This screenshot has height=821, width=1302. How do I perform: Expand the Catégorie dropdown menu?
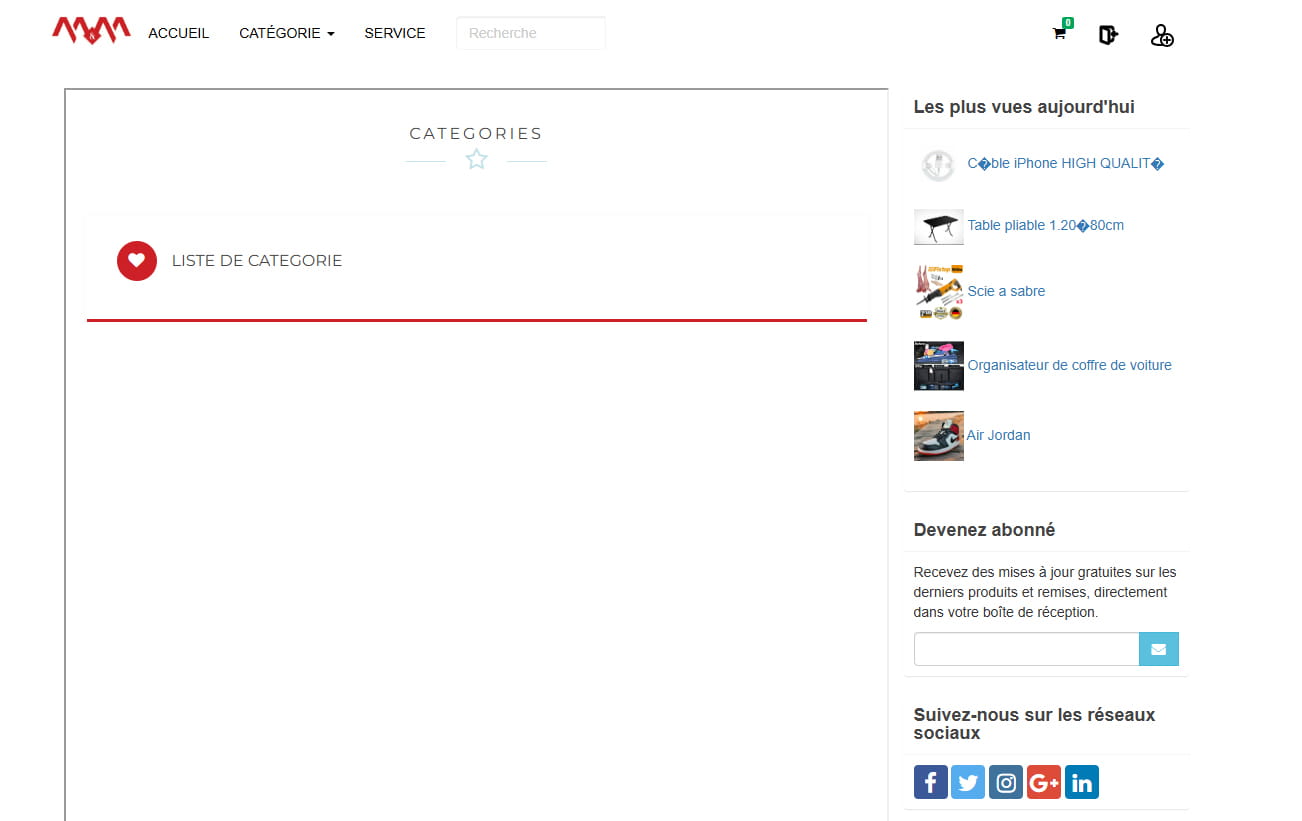pos(286,33)
